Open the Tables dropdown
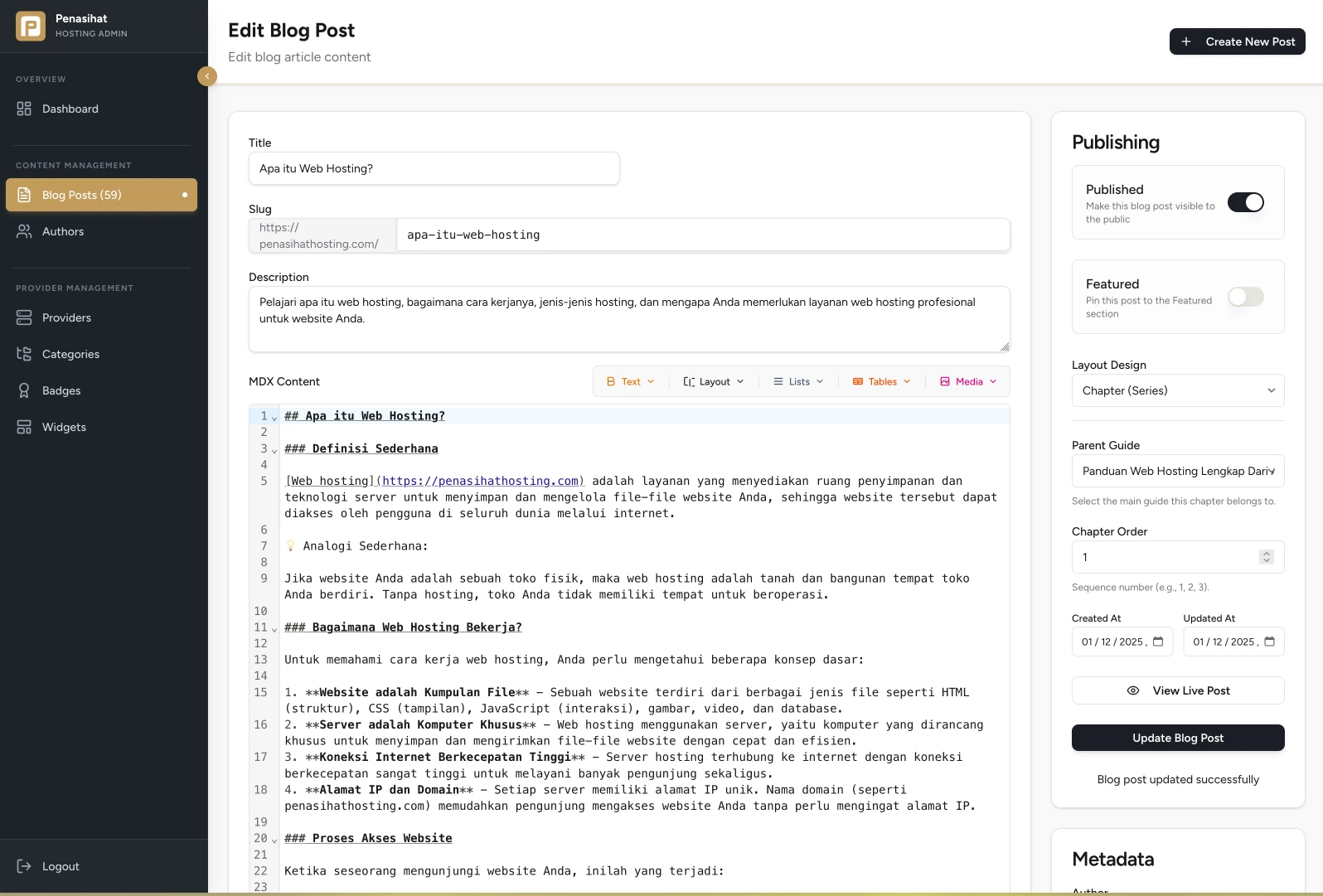1323x896 pixels. 882,381
